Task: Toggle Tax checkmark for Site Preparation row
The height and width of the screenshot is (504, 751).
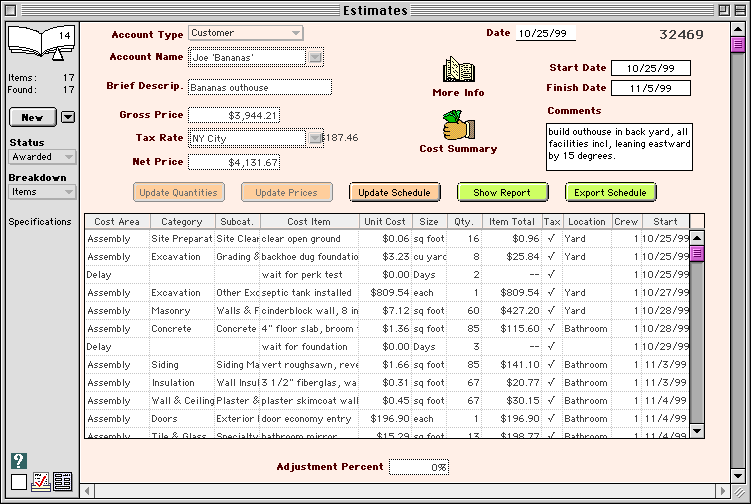Action: pyautogui.click(x=552, y=239)
